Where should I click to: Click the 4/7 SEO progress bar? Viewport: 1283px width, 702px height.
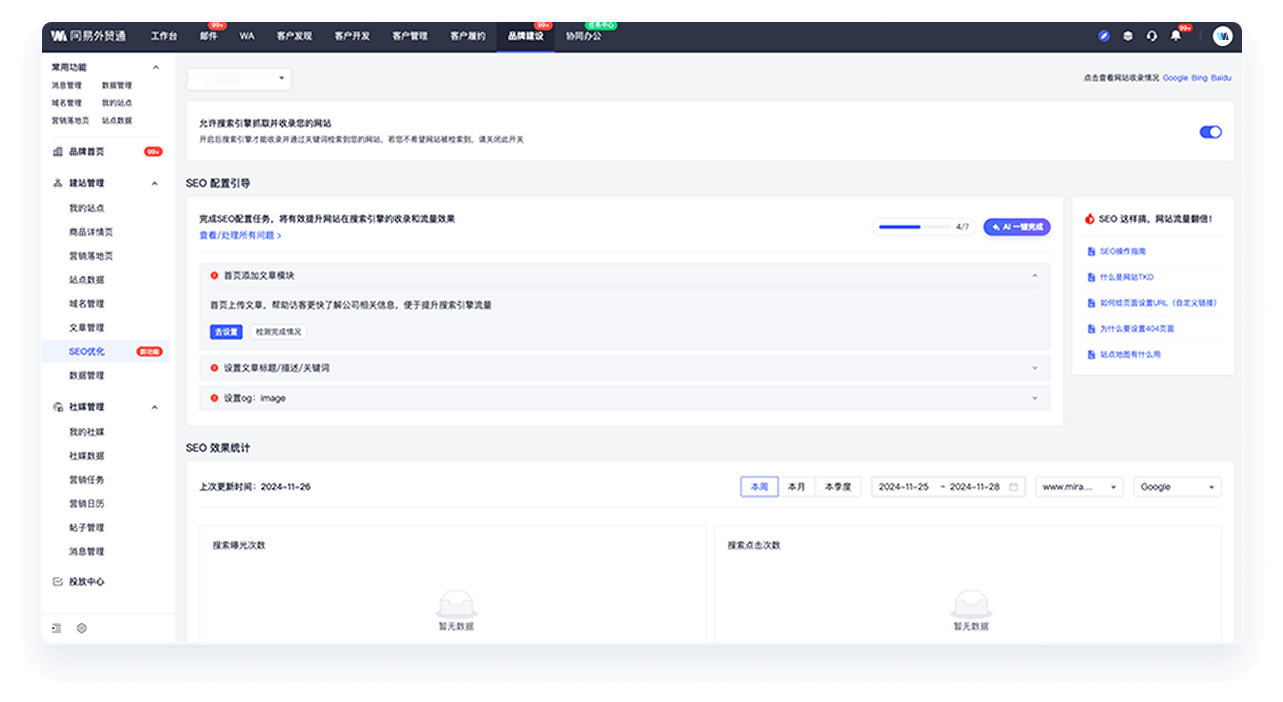914,227
